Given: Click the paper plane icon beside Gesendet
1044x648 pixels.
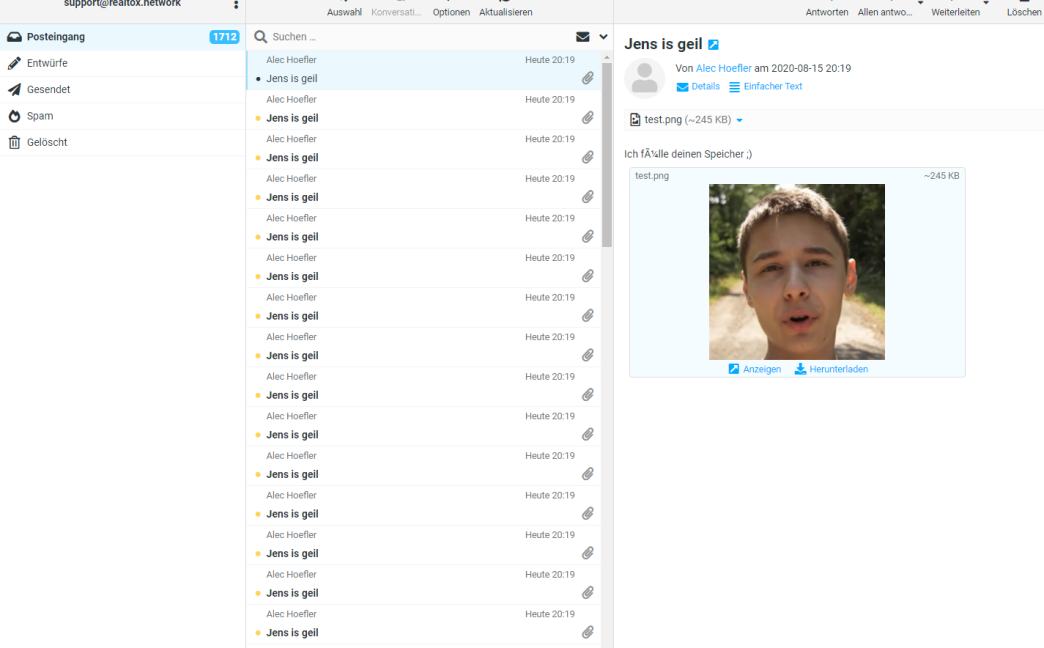Looking at the screenshot, I should (14, 89).
